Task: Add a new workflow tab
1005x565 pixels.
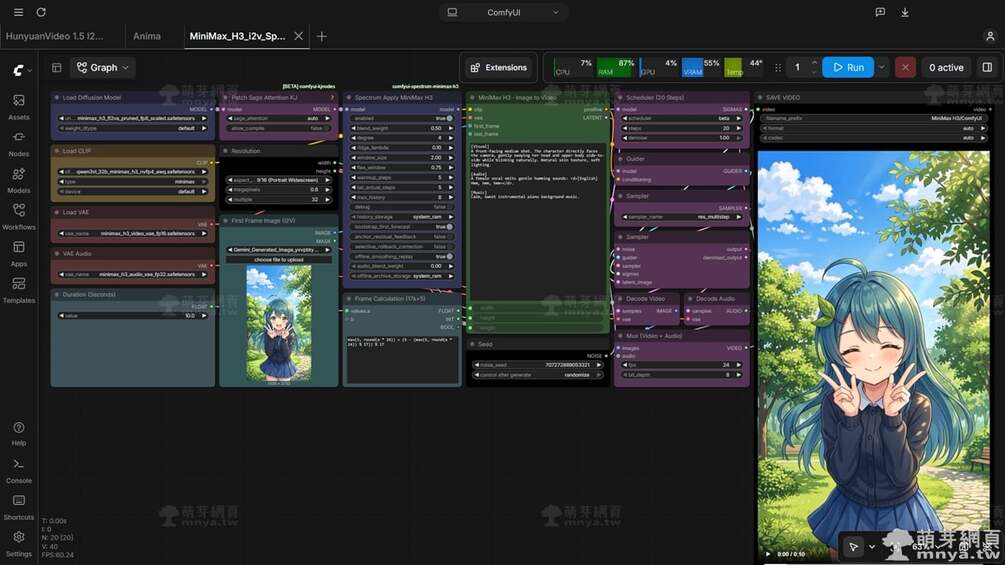Action: [x=322, y=37]
